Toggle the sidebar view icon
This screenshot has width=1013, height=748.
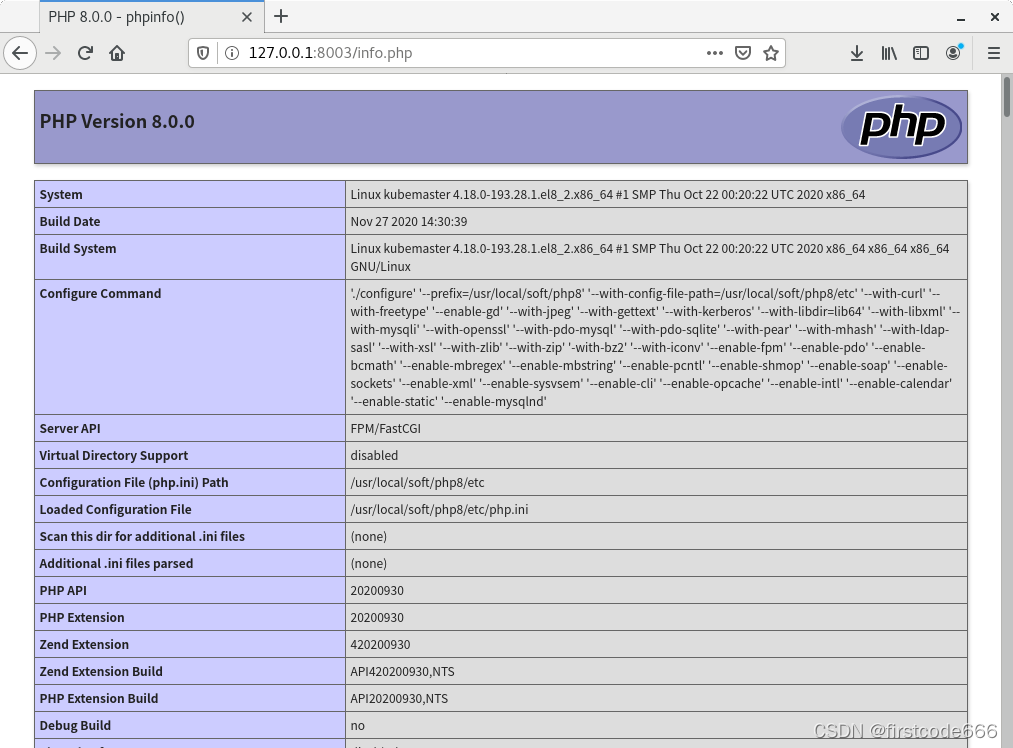tap(921, 53)
